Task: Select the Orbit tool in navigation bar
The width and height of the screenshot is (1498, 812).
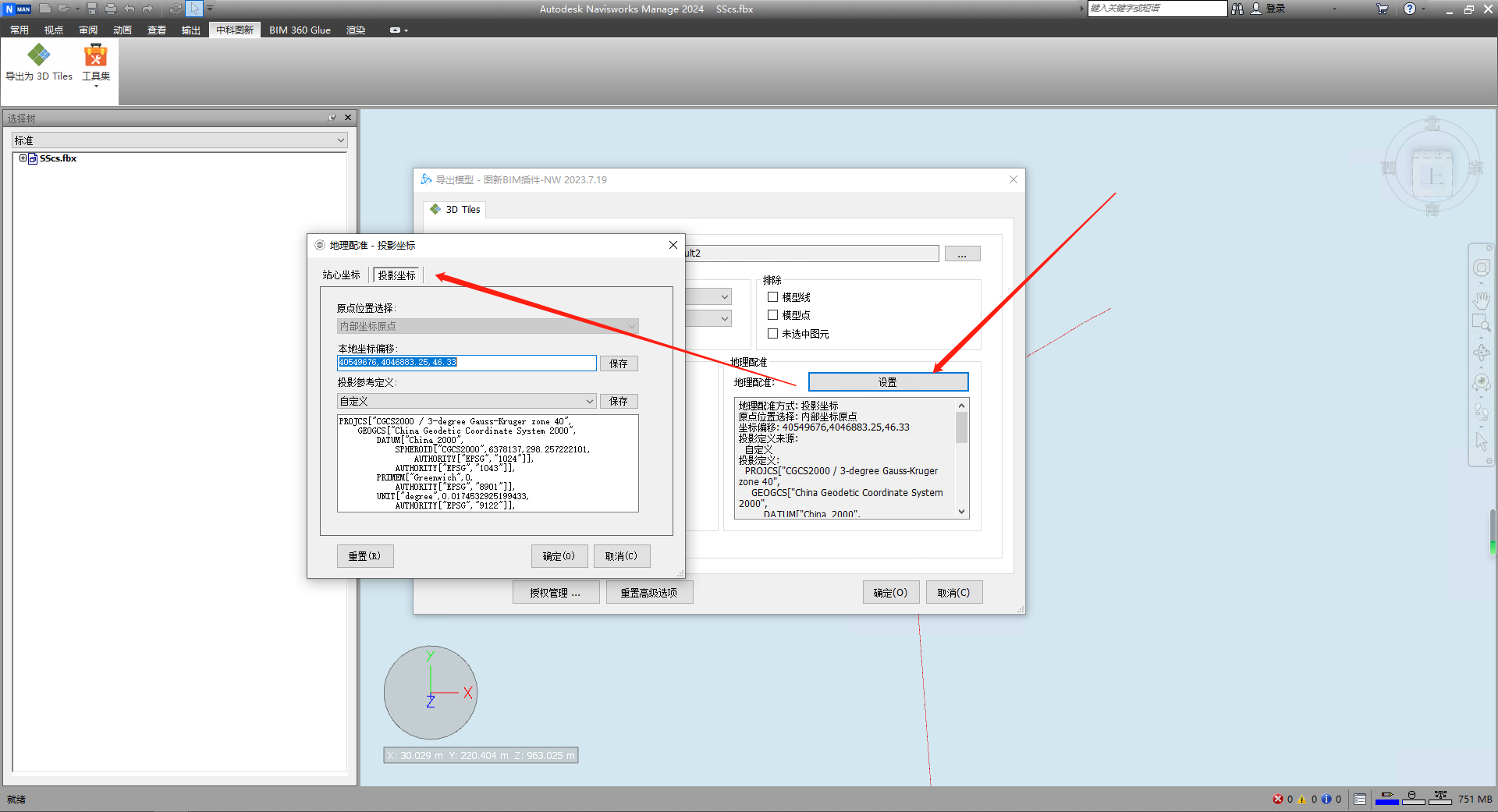Action: pos(1481,353)
